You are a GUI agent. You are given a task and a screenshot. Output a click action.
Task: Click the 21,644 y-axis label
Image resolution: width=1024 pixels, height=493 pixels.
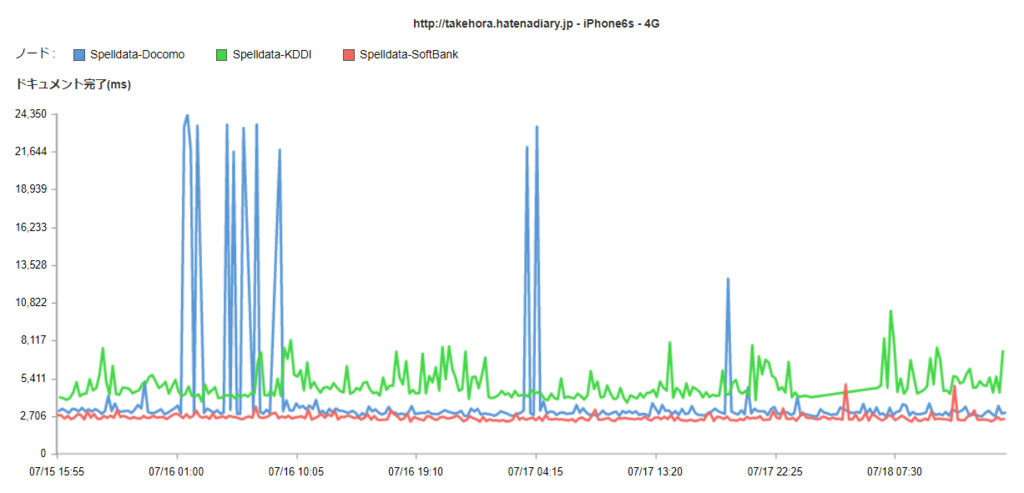click(x=31, y=152)
